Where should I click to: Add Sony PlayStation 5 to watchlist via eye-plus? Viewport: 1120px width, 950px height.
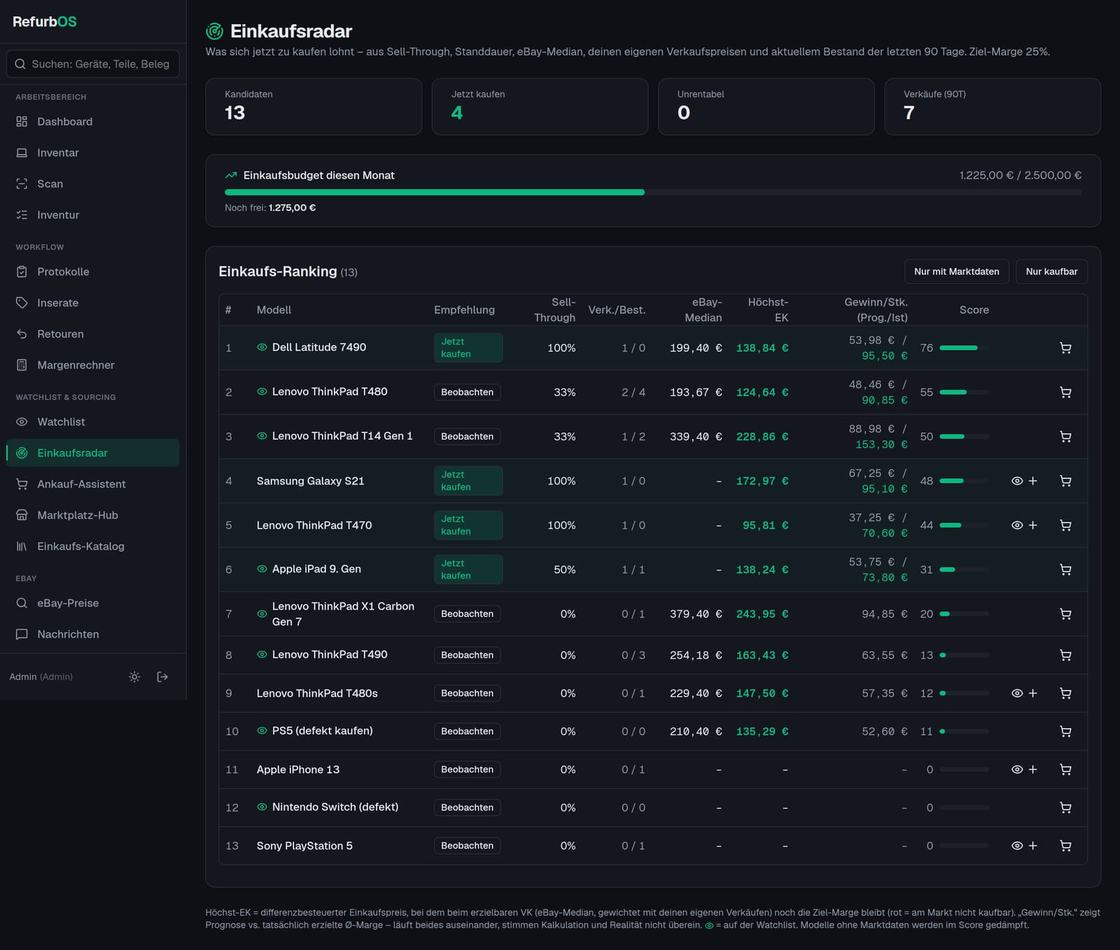pyautogui.click(x=1024, y=846)
